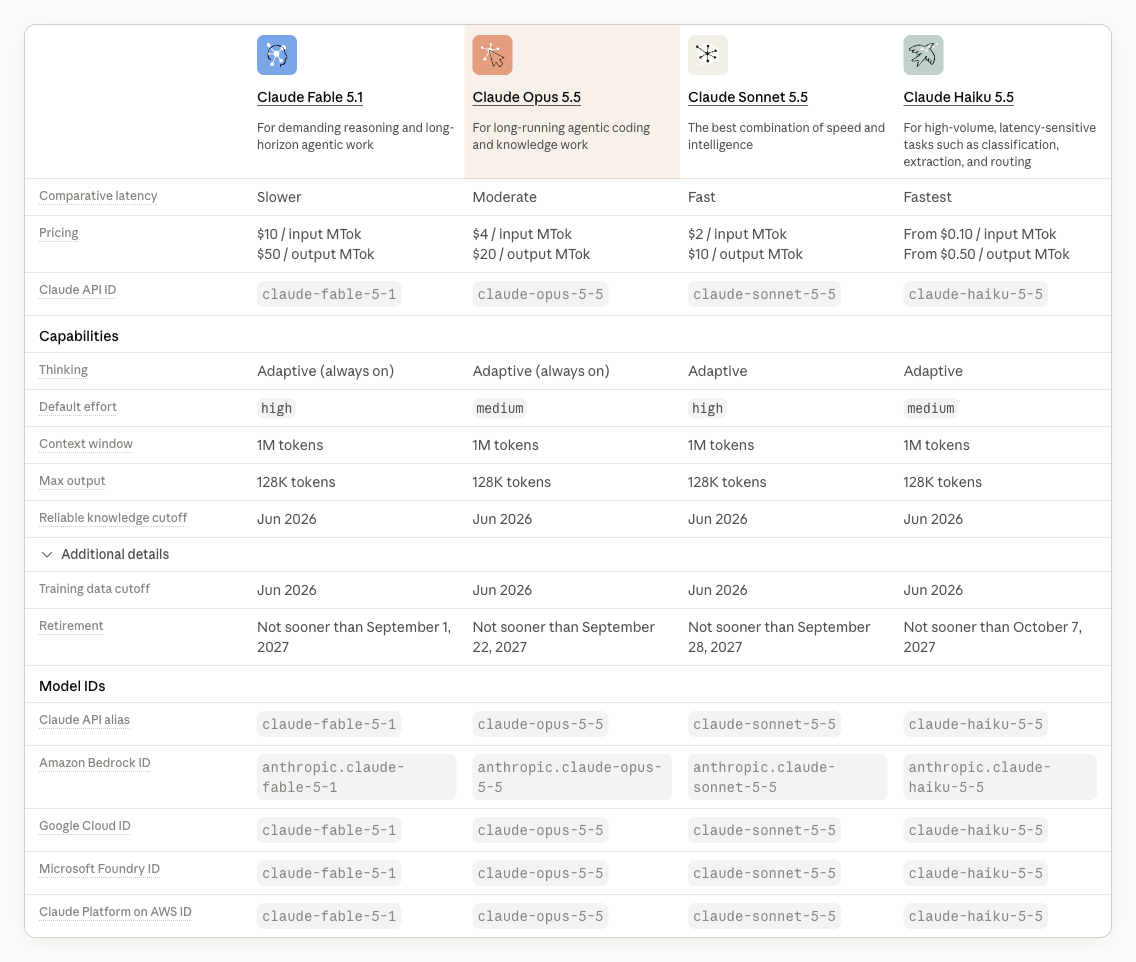Open the Claude Opus 5.5 model link
The width and height of the screenshot is (1136, 962).
pos(527,97)
